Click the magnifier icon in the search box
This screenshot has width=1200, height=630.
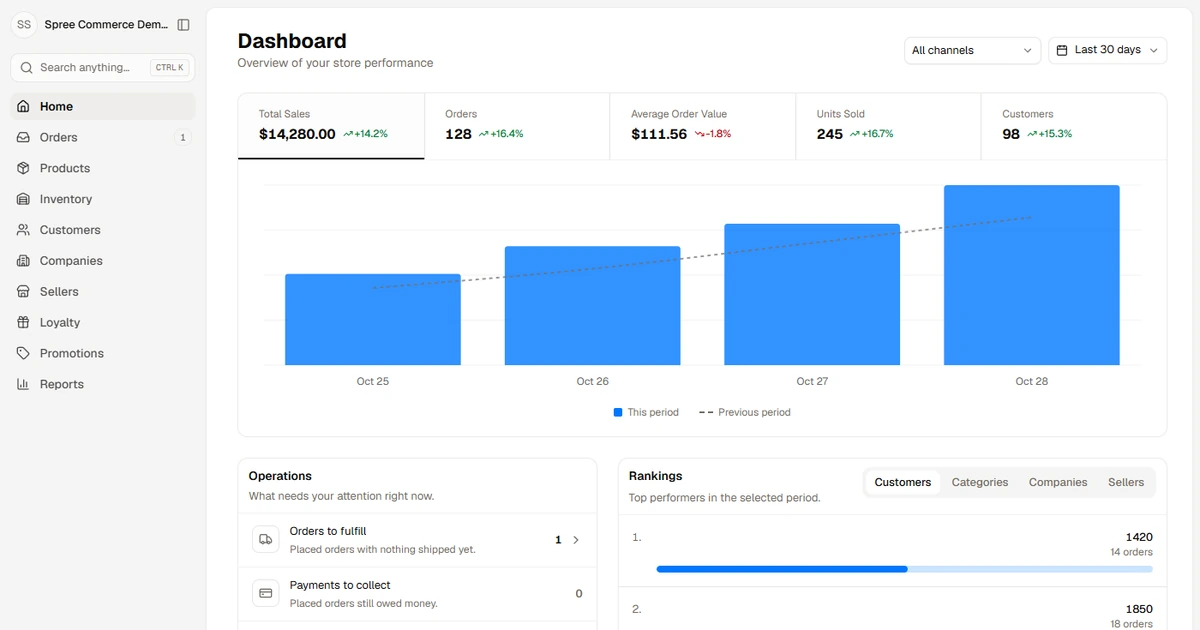27,68
